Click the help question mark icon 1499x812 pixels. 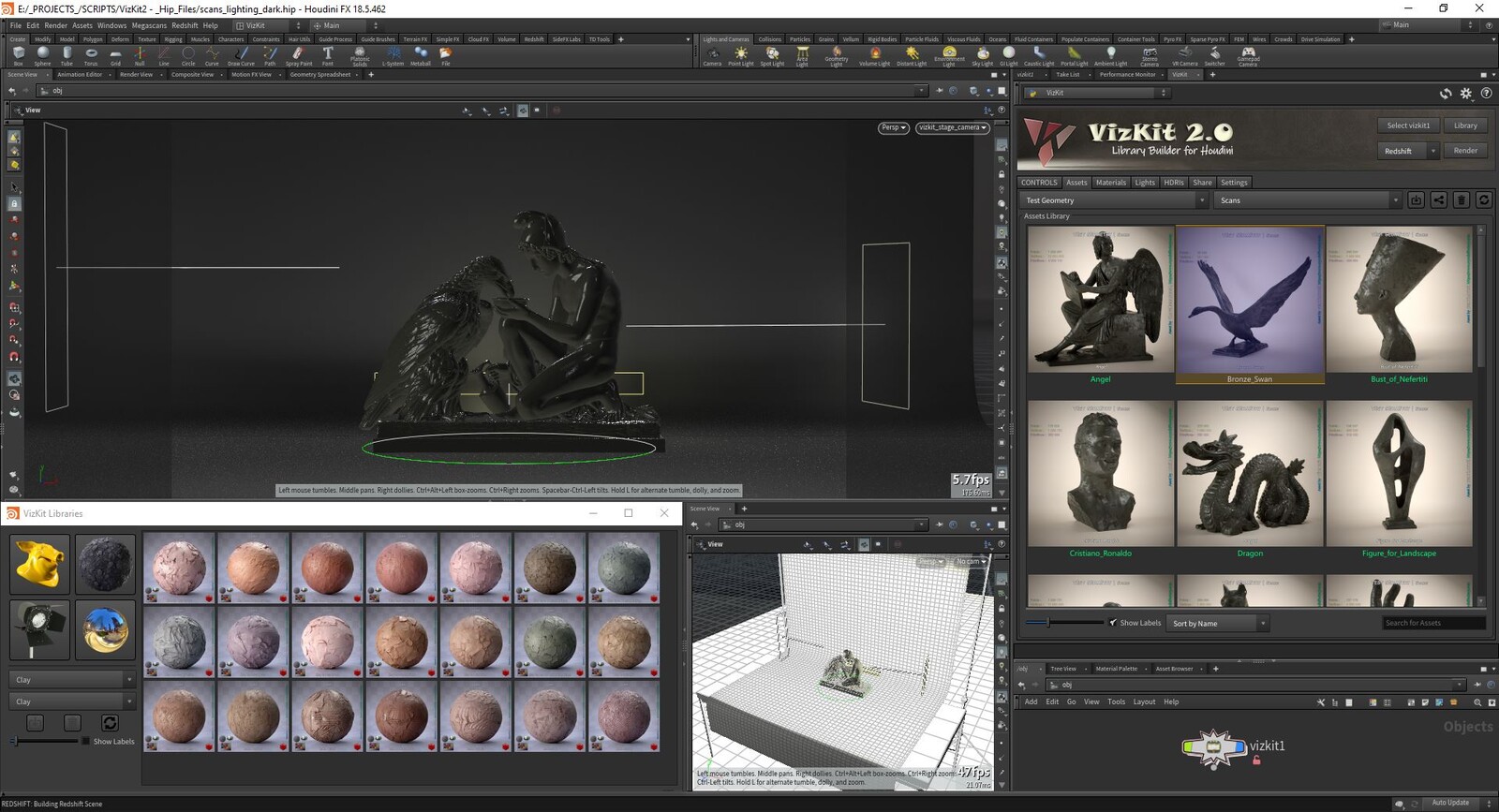tap(1486, 94)
